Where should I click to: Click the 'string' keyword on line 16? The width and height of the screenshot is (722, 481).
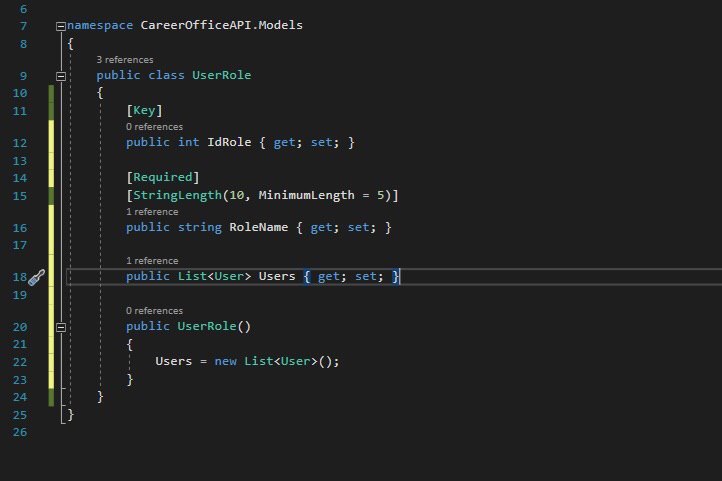tap(199, 227)
